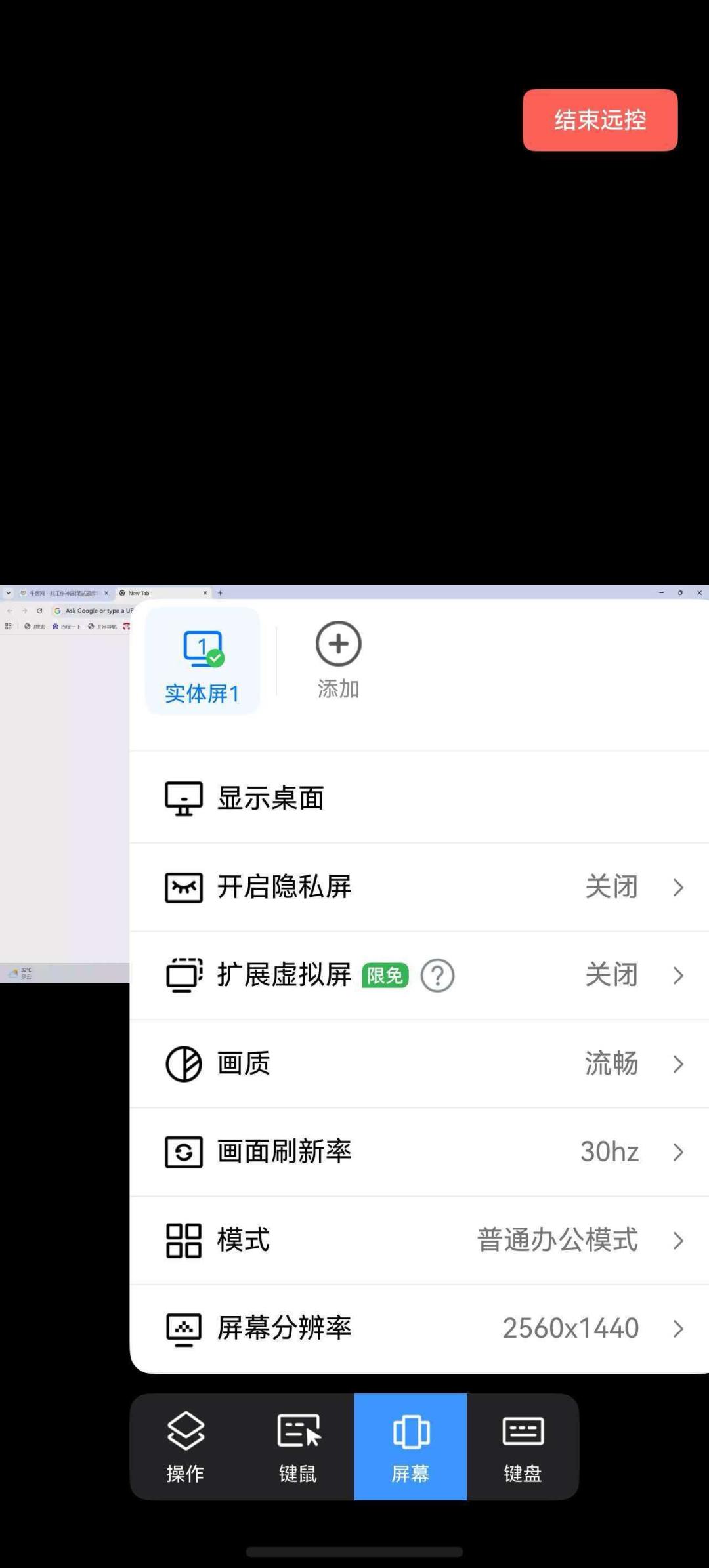This screenshot has height=1568, width=709.
Task: Open the 上网导航 bookmark
Action: pyautogui.click(x=102, y=627)
